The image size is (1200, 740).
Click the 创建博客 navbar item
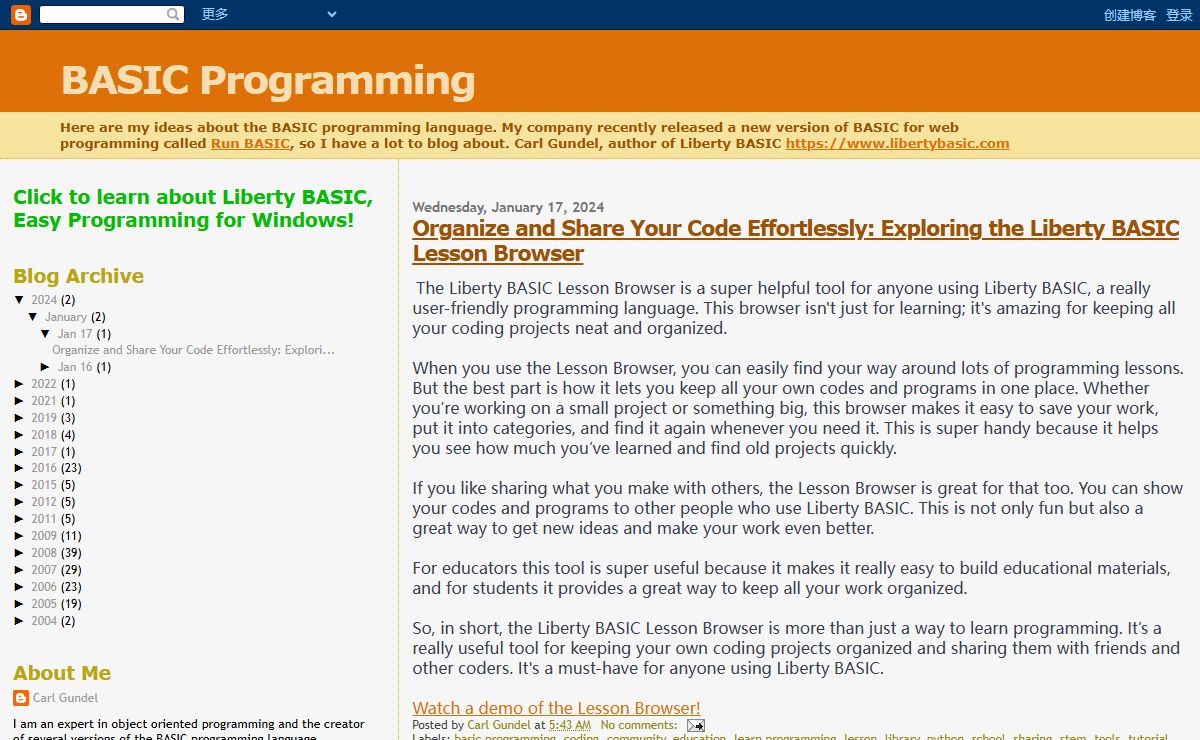click(1129, 15)
